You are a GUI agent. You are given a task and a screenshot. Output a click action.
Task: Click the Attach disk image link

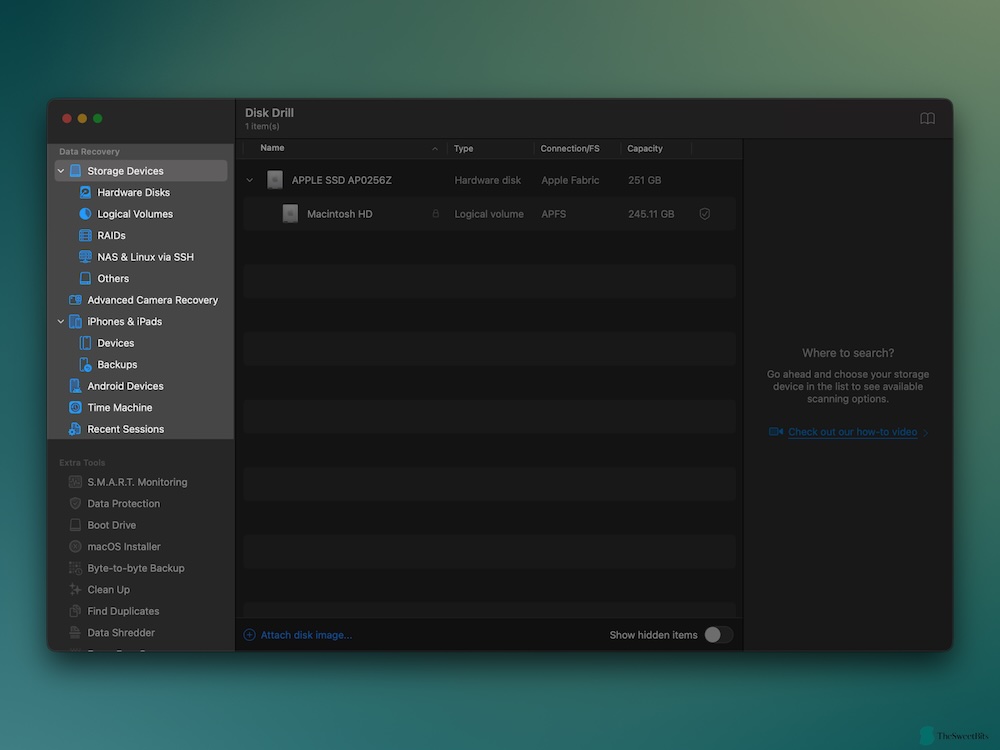click(x=306, y=635)
